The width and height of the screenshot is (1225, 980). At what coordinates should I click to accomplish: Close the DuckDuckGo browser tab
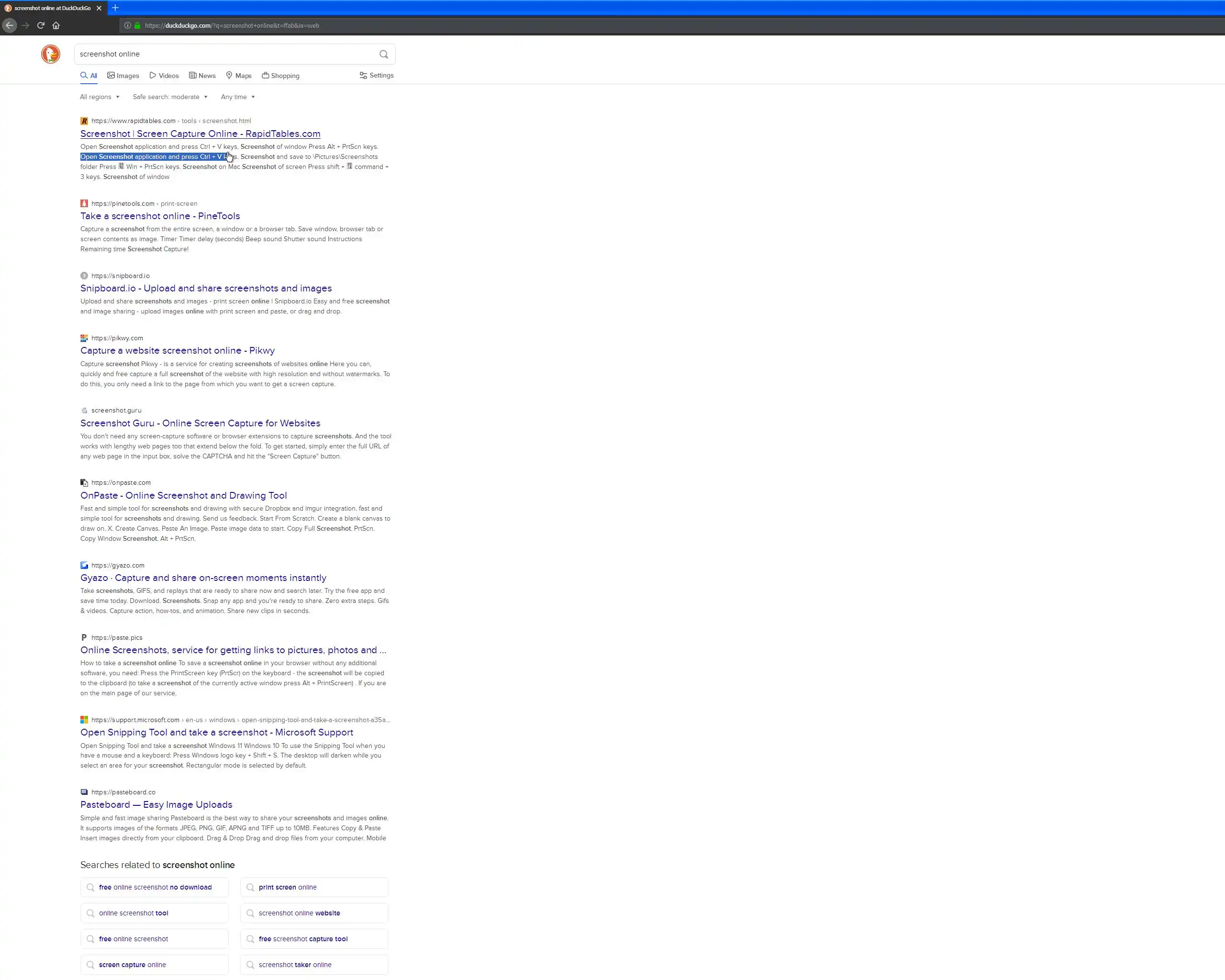[x=99, y=8]
